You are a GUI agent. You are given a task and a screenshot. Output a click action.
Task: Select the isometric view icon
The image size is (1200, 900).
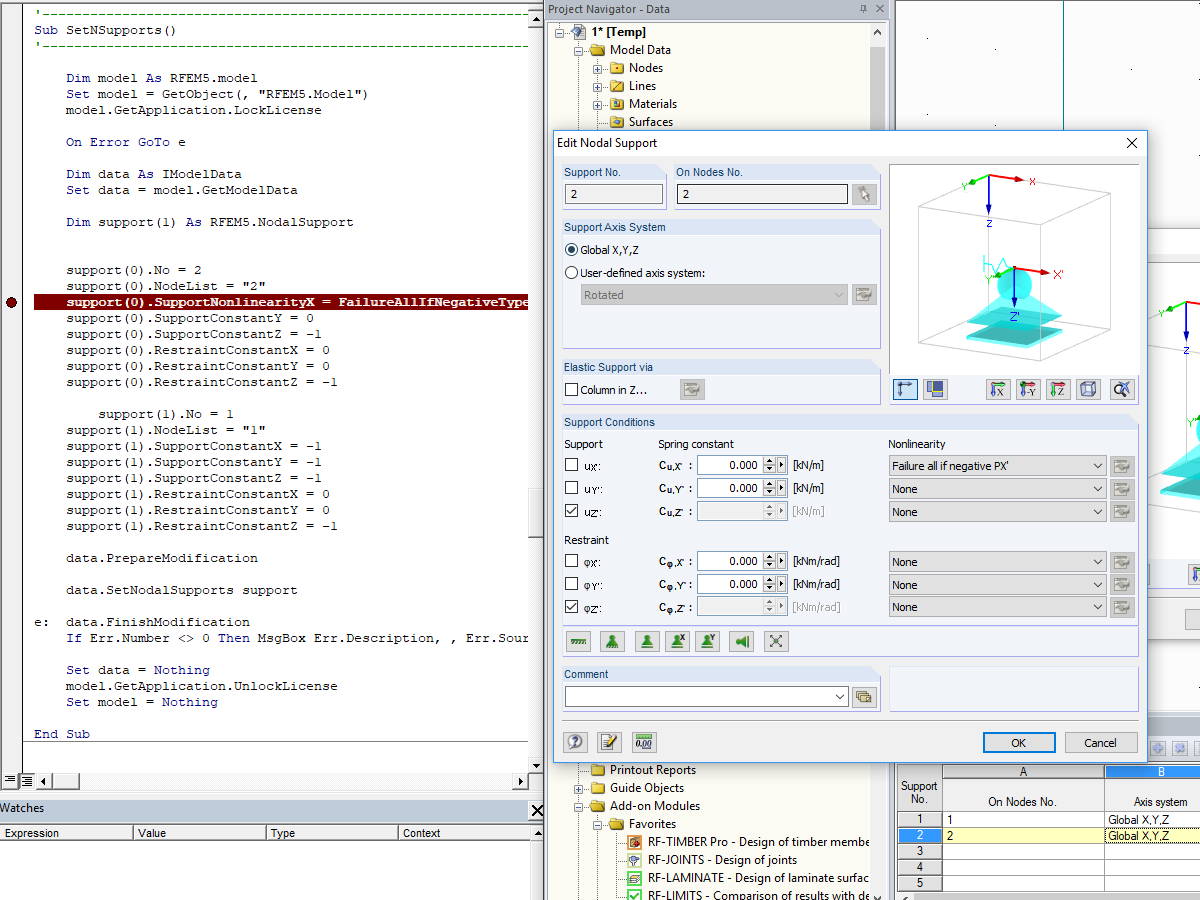point(1089,390)
